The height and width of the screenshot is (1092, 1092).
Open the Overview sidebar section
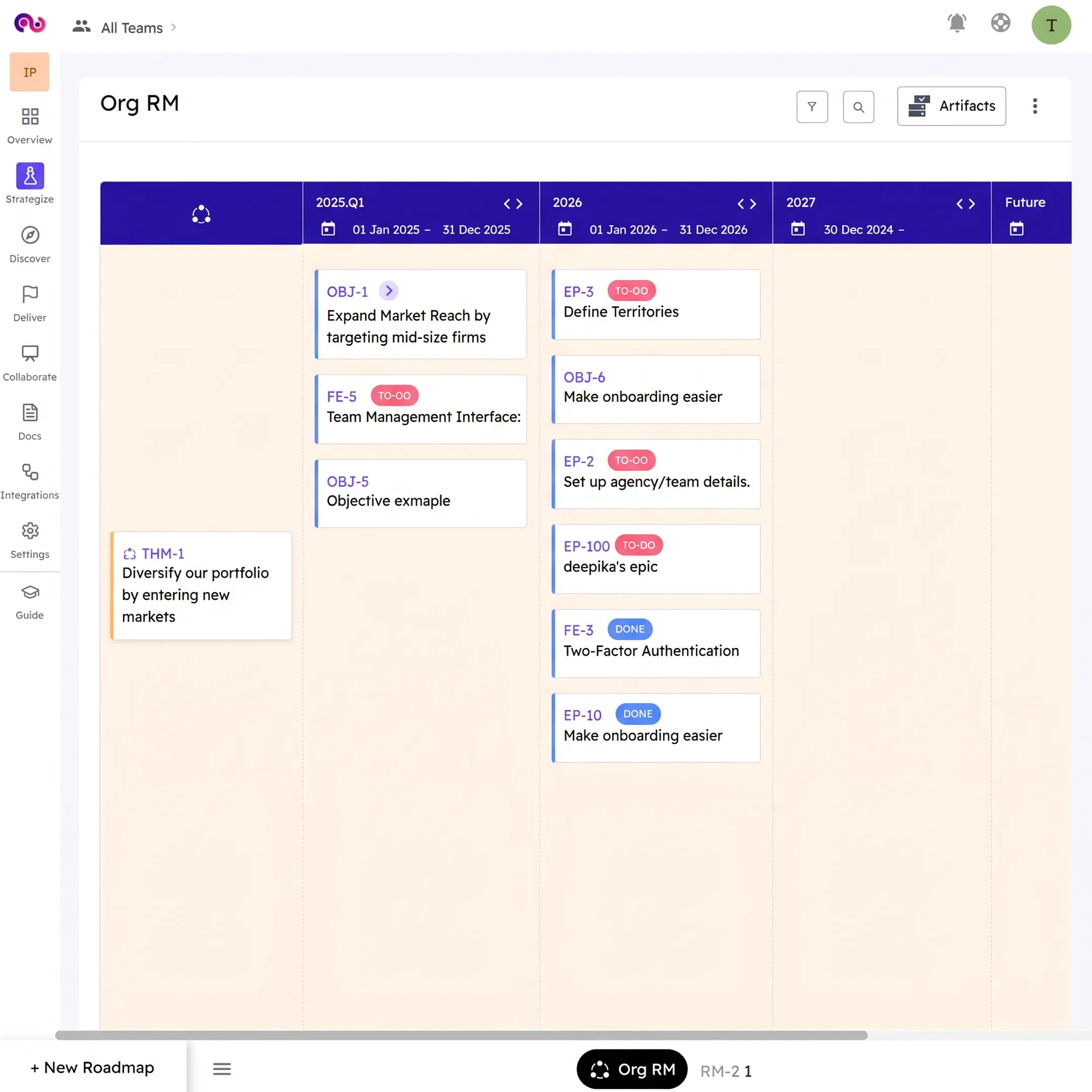[x=29, y=125]
